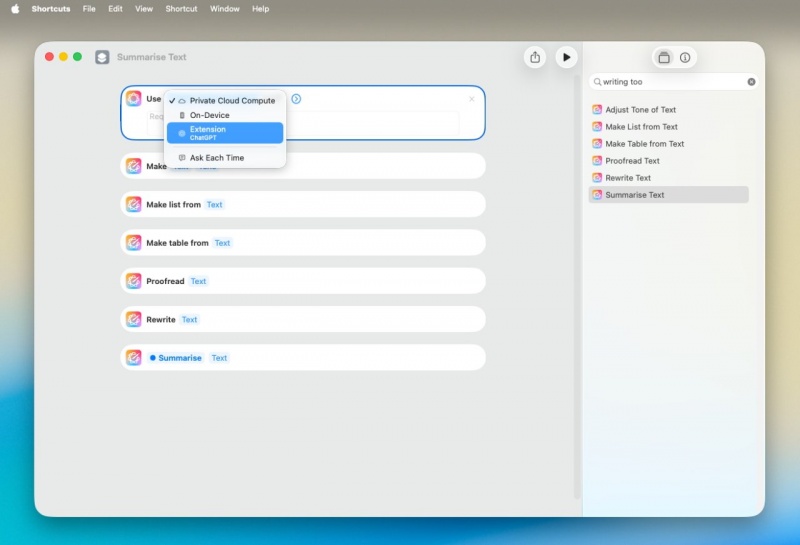Image resolution: width=800 pixels, height=545 pixels.
Task: Open the Shortcut menu
Action: pyautogui.click(x=181, y=9)
